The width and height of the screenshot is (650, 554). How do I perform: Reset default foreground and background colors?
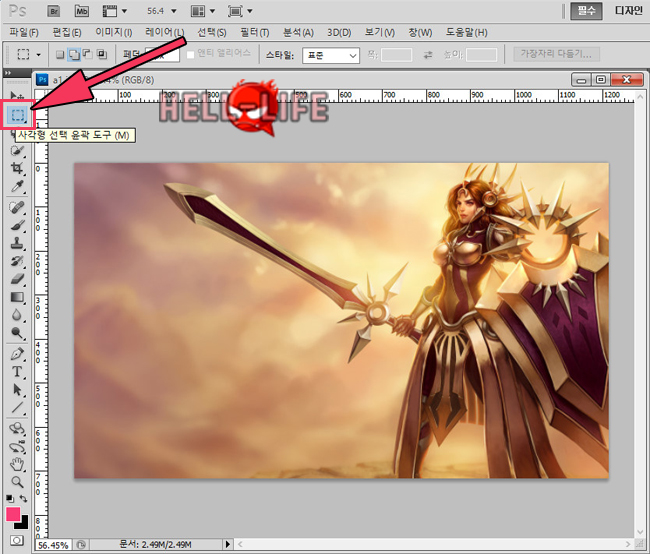pyautogui.click(x=10, y=498)
